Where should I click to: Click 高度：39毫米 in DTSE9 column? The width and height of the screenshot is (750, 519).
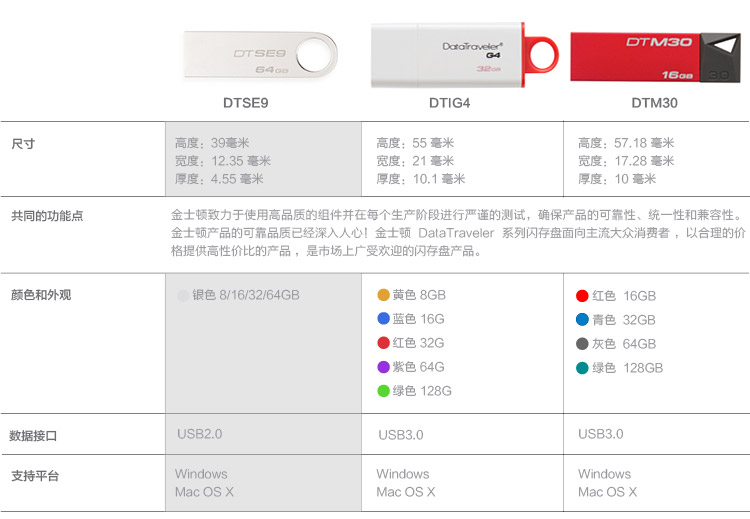point(212,143)
